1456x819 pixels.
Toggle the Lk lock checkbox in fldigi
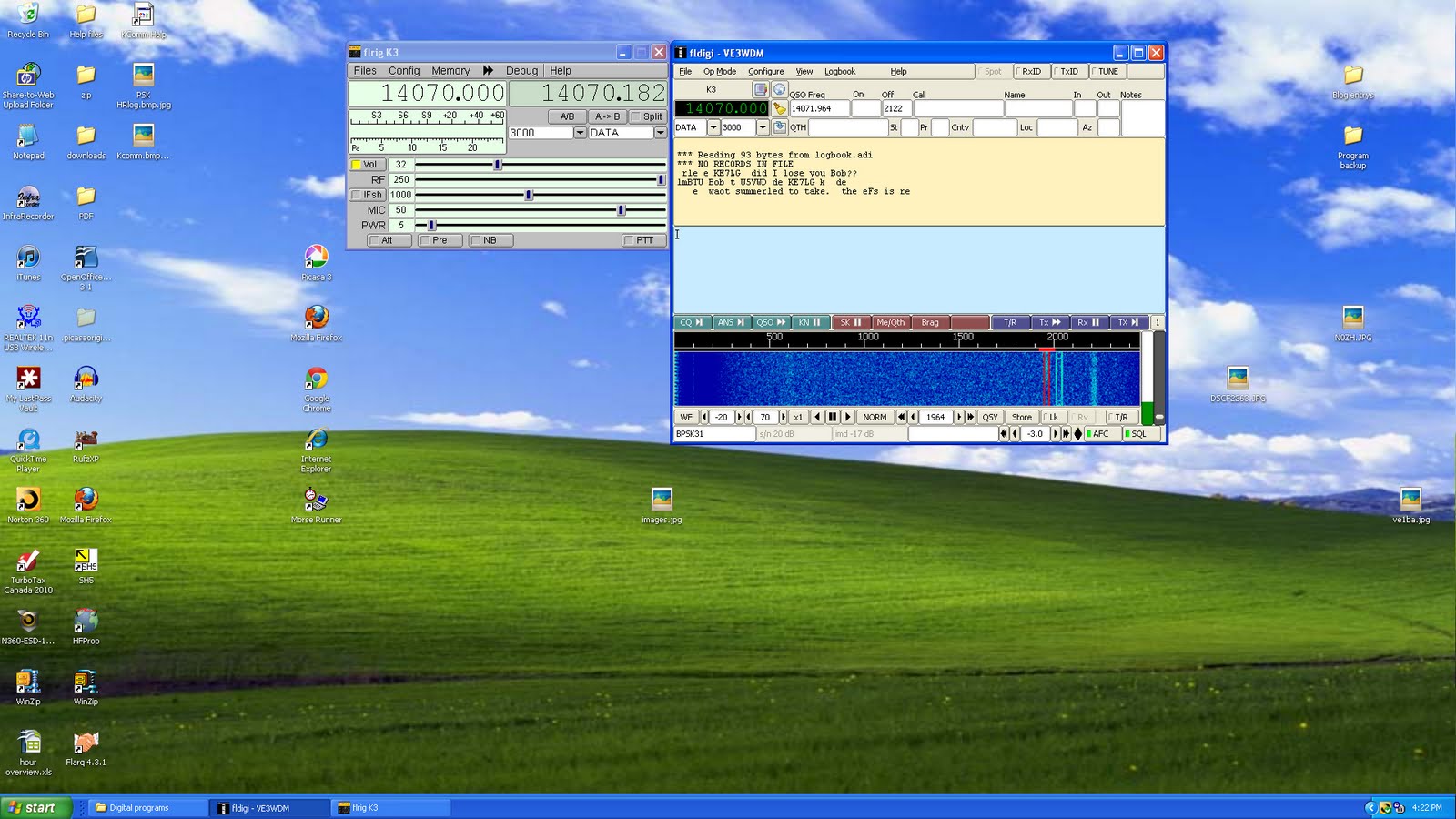click(1055, 417)
